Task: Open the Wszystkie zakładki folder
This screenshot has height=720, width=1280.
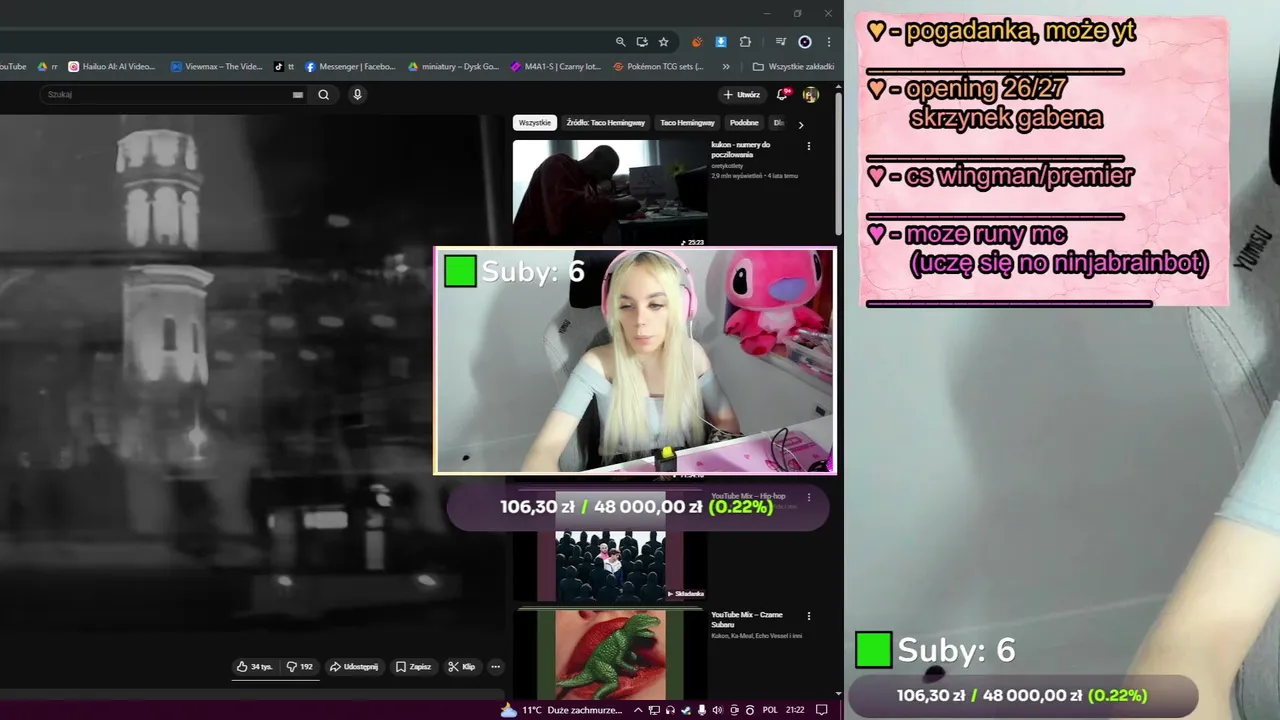Action: coord(793,67)
